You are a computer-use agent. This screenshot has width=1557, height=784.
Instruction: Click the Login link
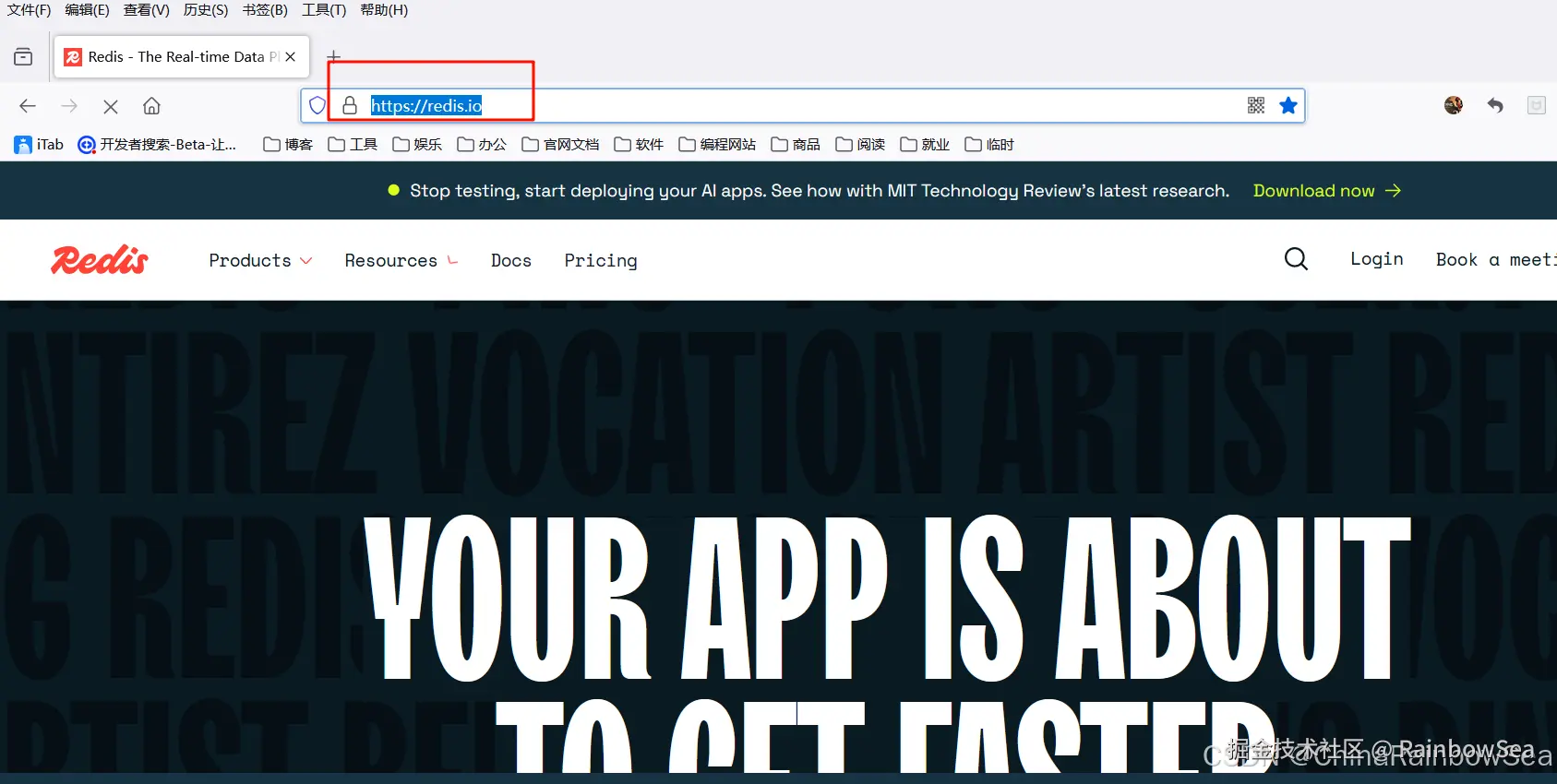pyautogui.click(x=1377, y=259)
